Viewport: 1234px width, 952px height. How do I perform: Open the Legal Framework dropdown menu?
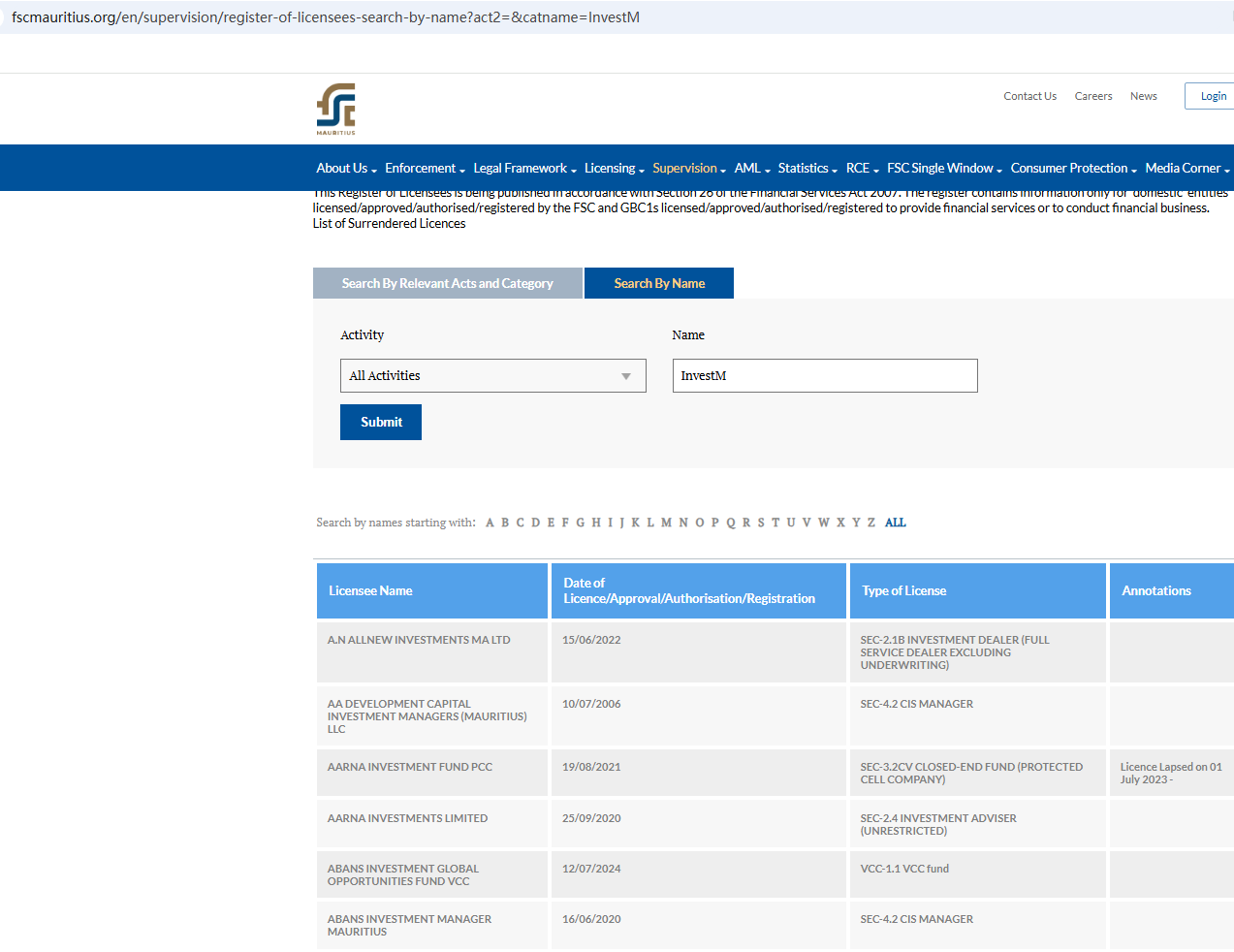click(524, 169)
